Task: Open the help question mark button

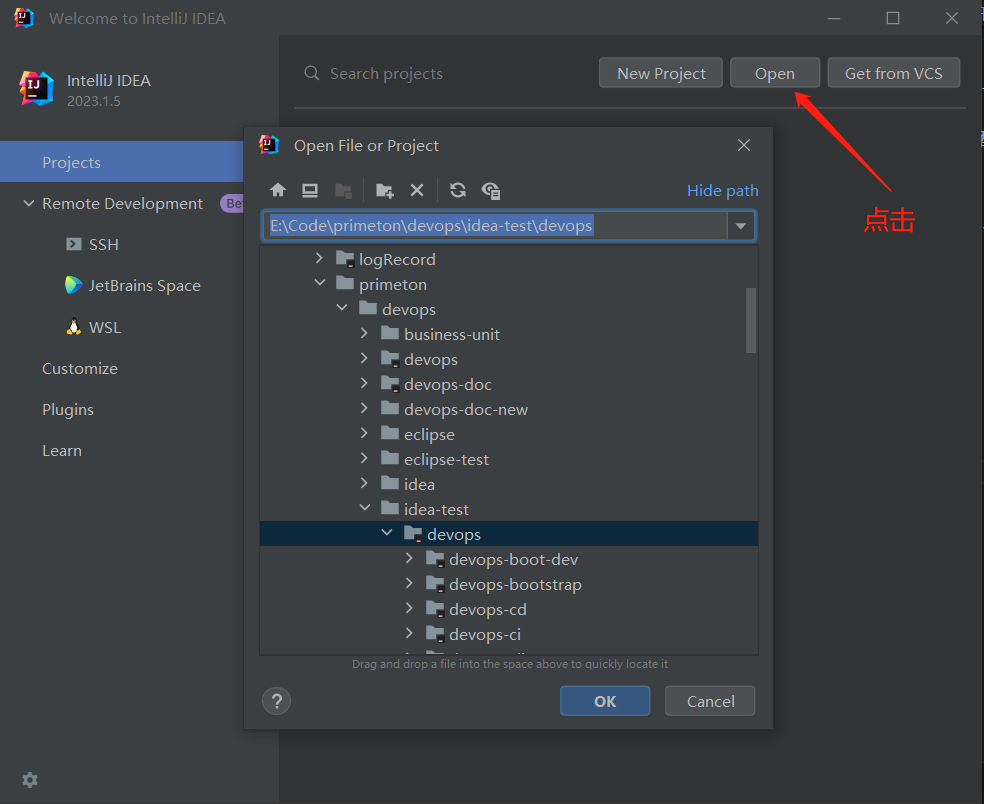Action: coord(276,701)
